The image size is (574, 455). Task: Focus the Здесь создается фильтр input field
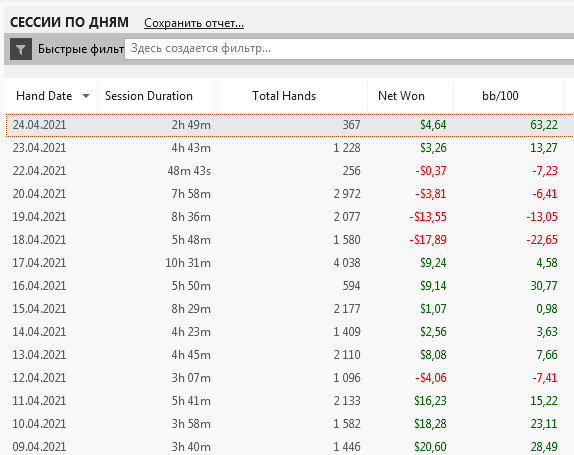click(x=349, y=49)
